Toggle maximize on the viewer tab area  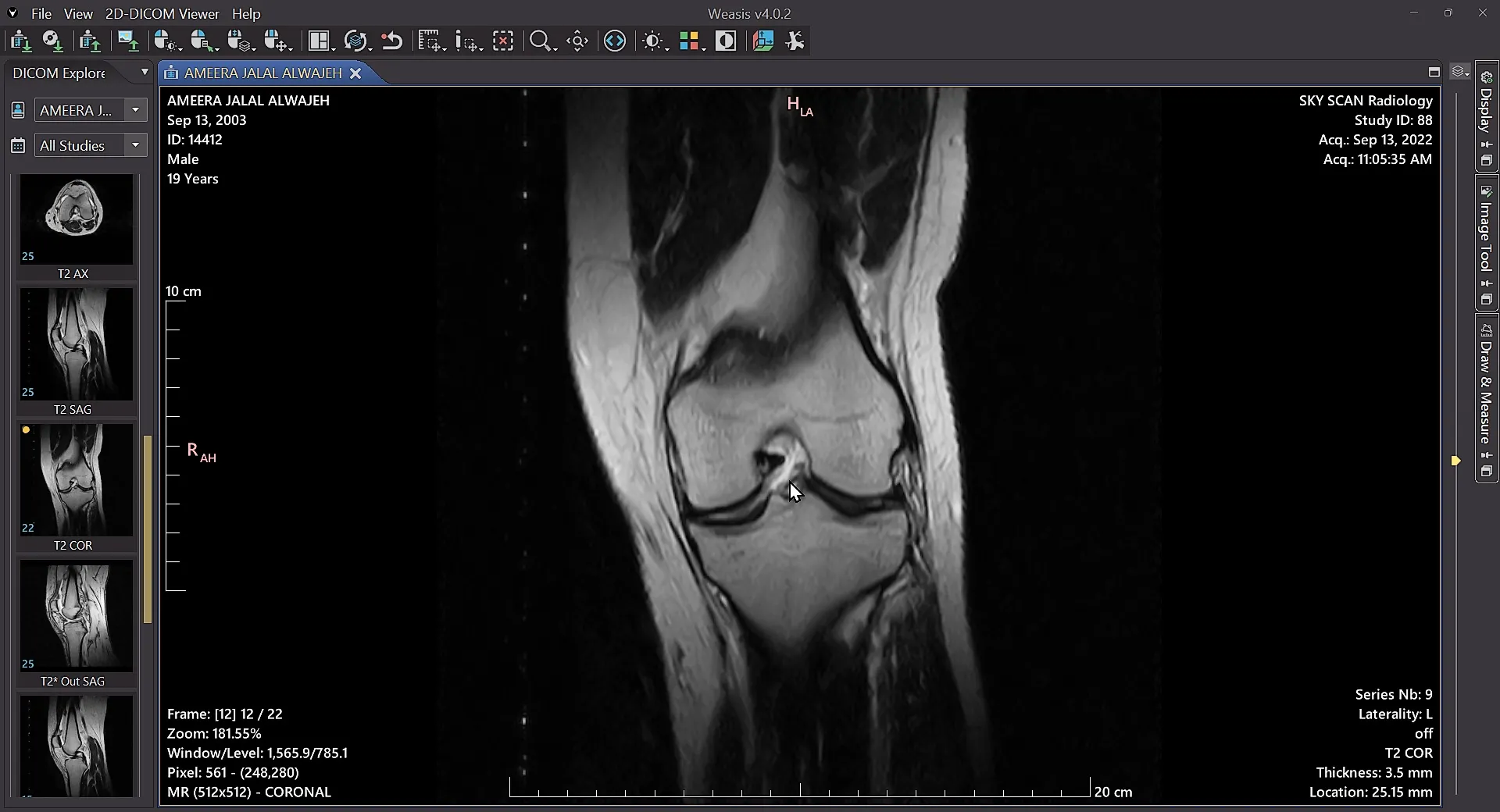click(1434, 72)
